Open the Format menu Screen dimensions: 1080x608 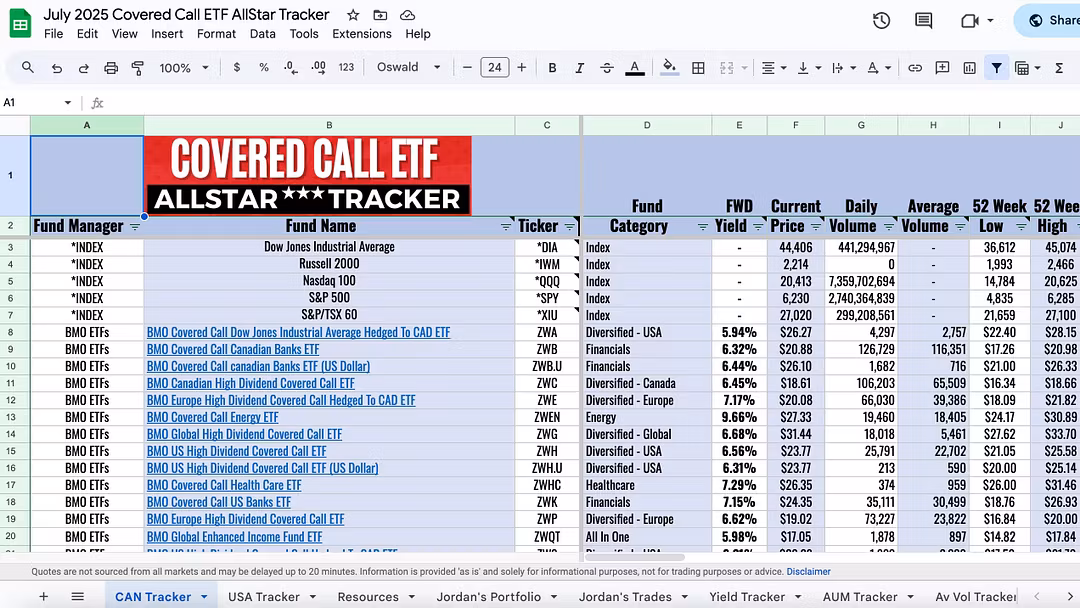pyautogui.click(x=216, y=34)
